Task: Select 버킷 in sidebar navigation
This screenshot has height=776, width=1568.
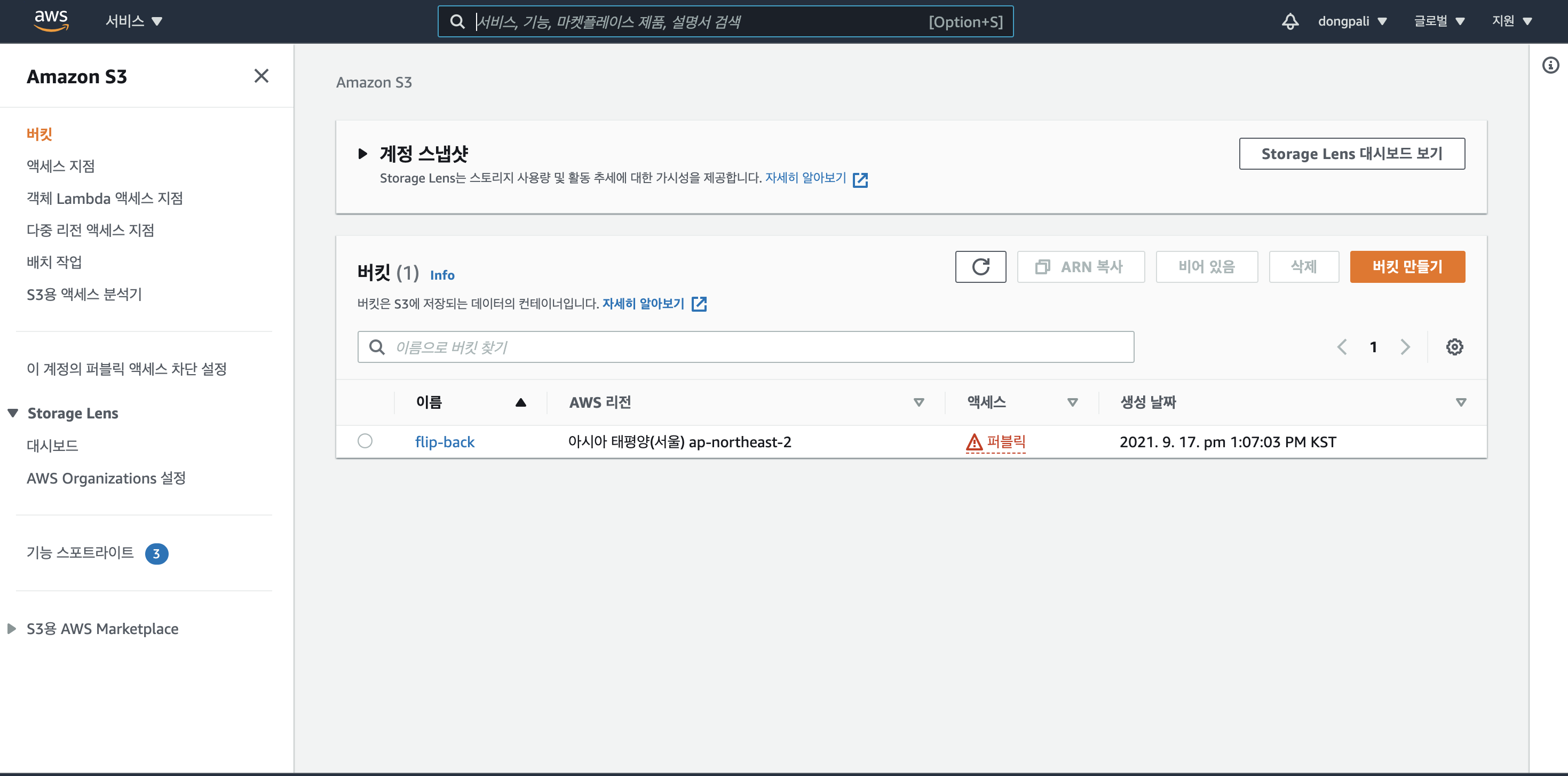Action: point(39,134)
